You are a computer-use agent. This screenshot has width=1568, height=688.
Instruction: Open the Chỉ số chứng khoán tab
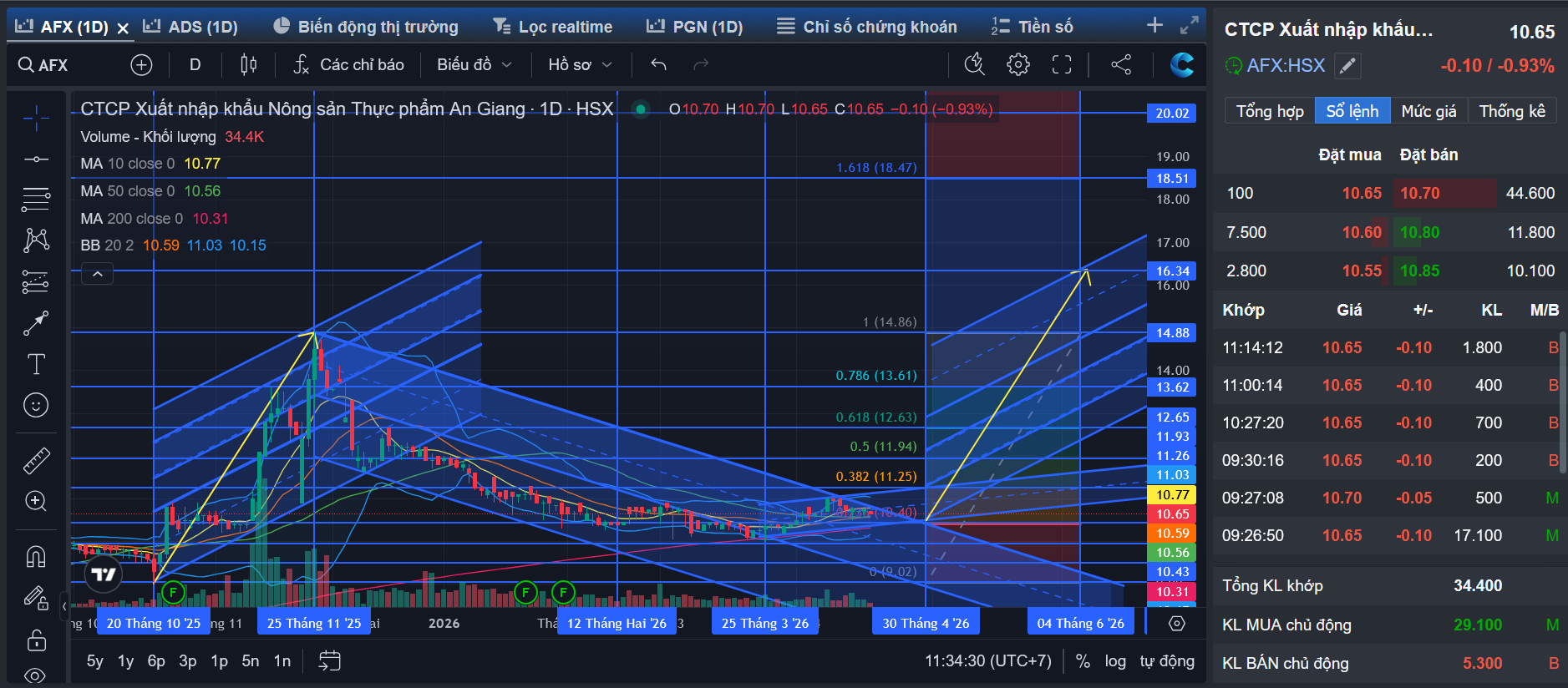(867, 27)
